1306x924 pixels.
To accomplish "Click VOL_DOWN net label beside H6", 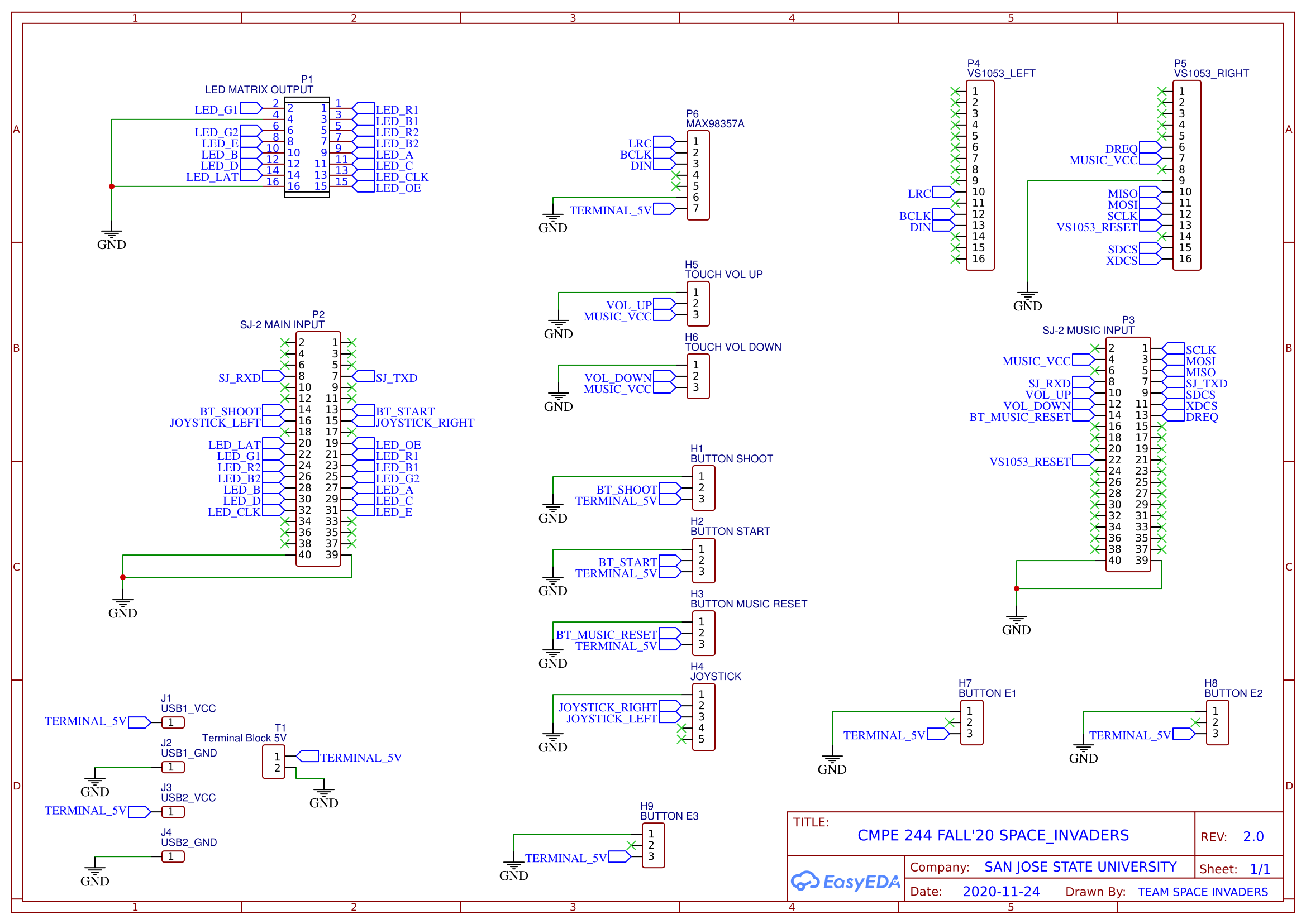I will point(618,378).
